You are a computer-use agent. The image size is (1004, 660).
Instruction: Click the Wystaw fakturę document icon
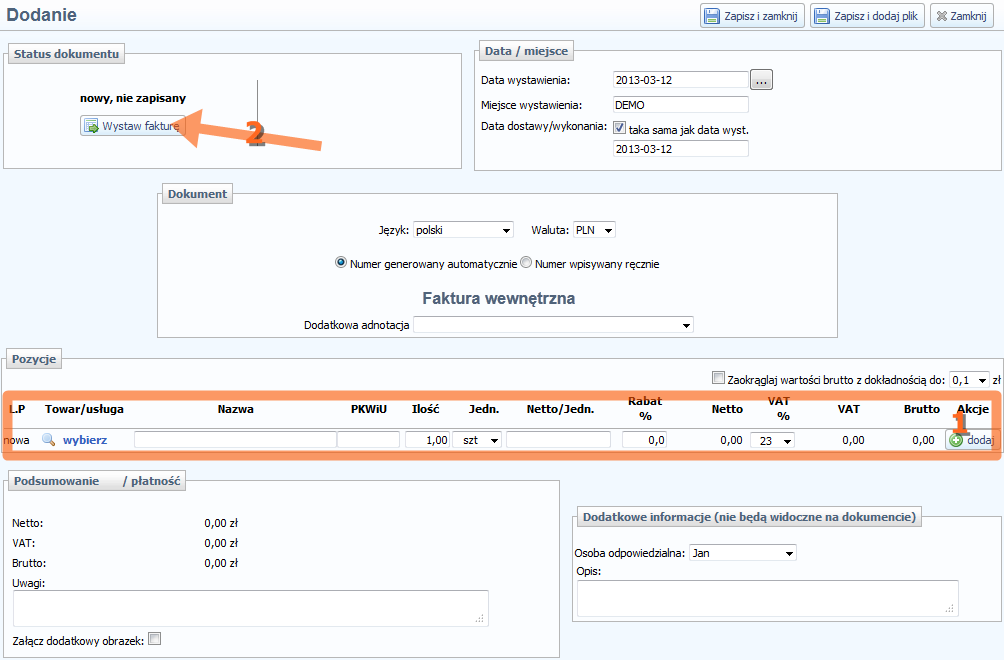point(91,127)
